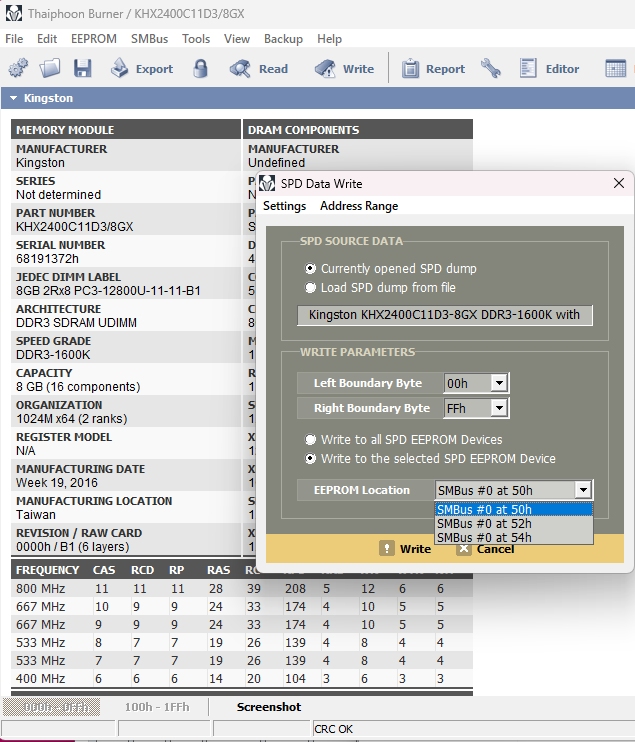Click the Export toolbar button
The image size is (635, 742).
tap(142, 69)
